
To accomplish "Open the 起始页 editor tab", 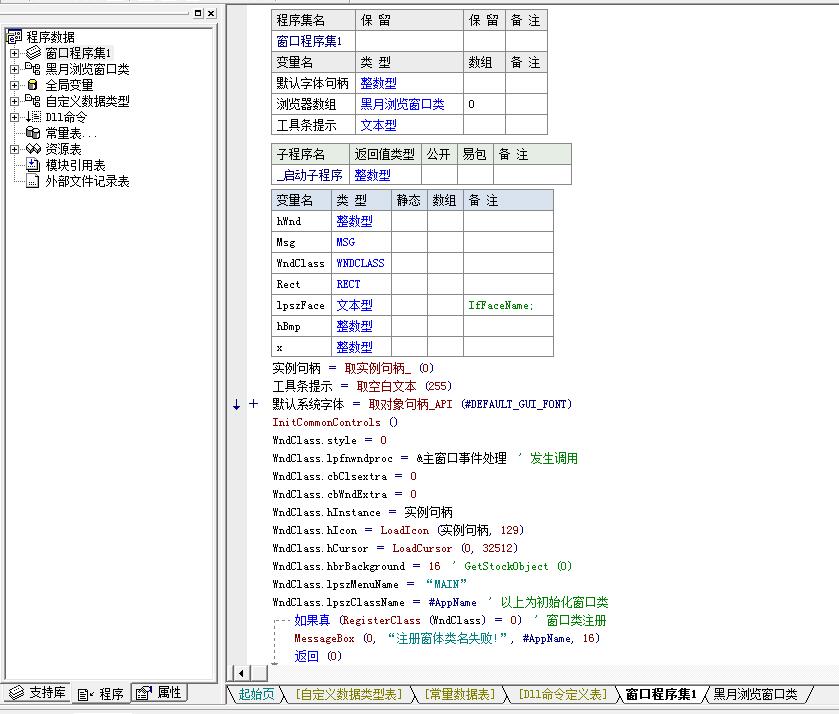I will pyautogui.click(x=256, y=694).
